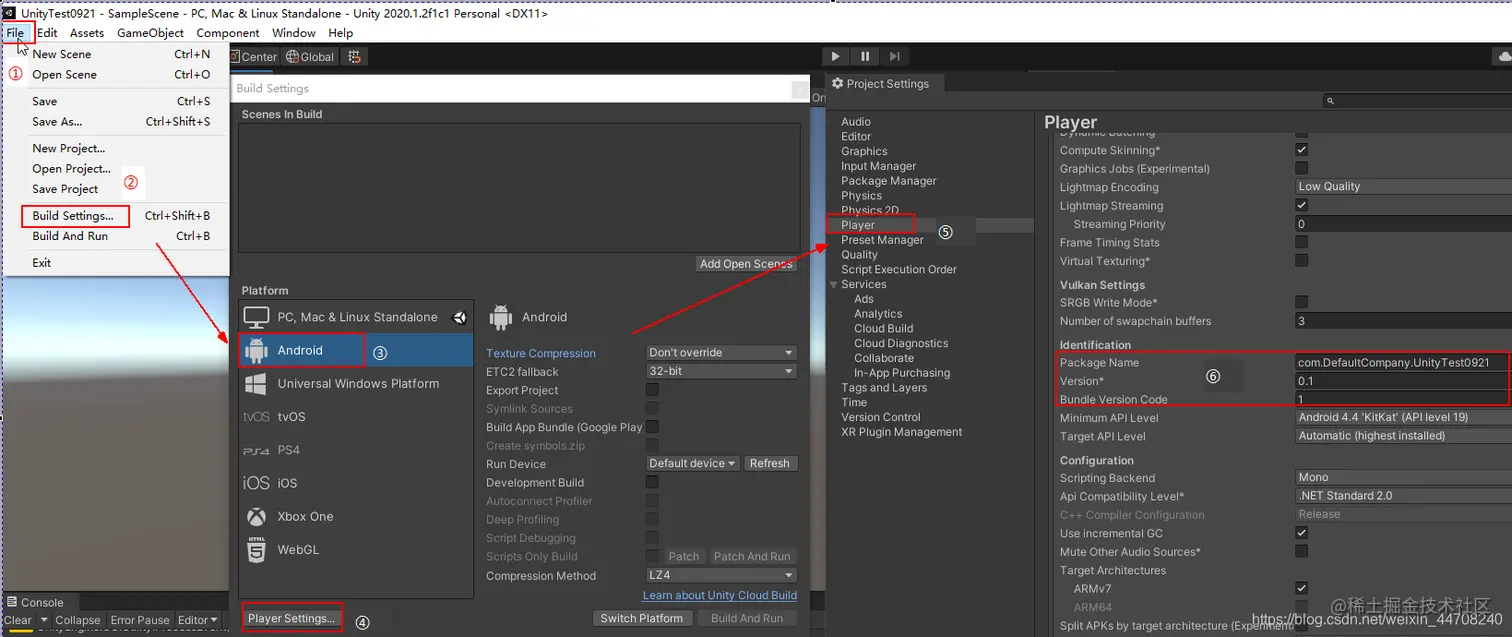Open the Texture Compression dropdown
This screenshot has height=637, width=1512.
pos(721,353)
